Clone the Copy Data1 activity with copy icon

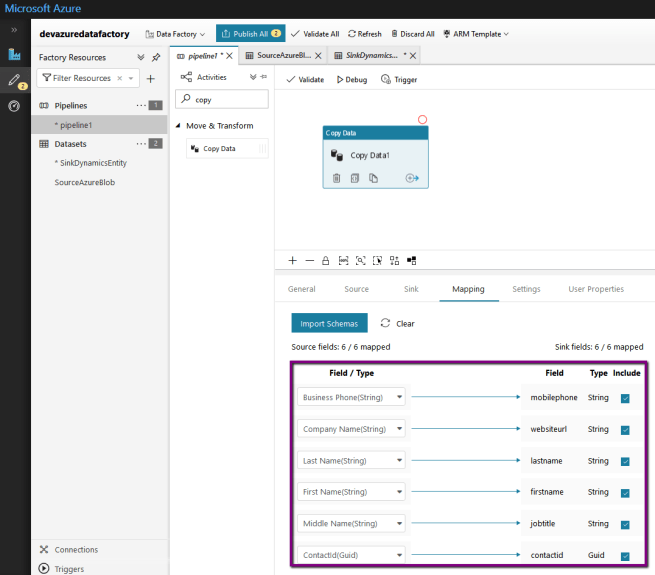tap(373, 178)
